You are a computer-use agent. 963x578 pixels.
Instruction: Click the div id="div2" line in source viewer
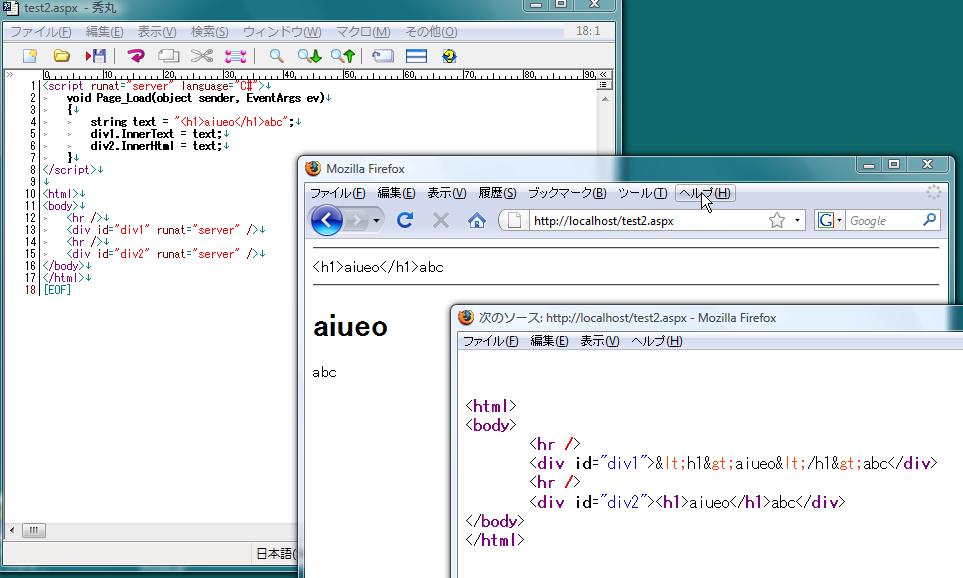(x=687, y=502)
